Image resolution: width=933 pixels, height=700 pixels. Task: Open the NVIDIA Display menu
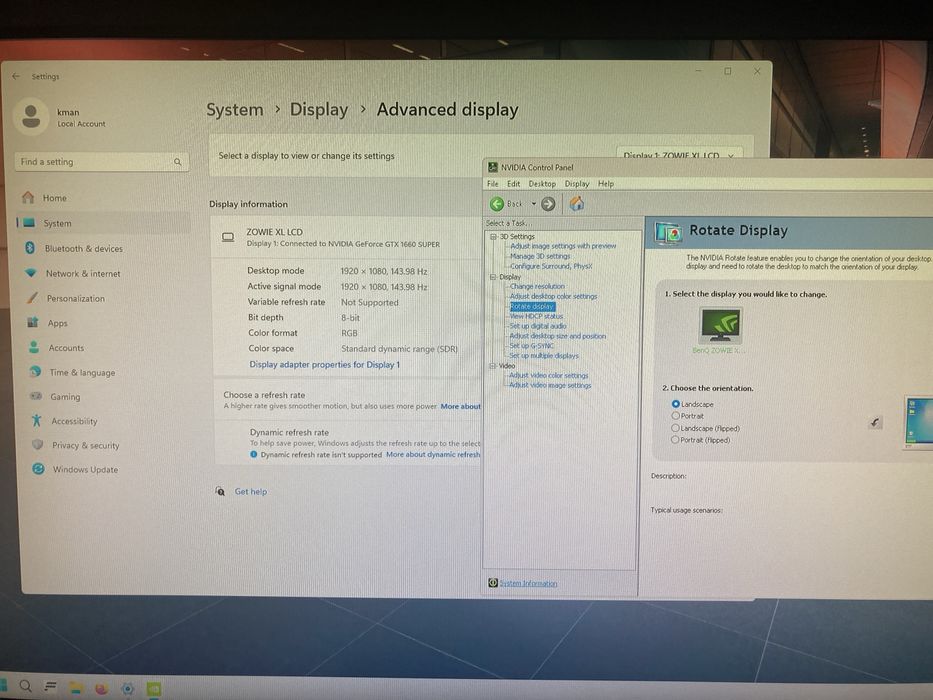577,184
